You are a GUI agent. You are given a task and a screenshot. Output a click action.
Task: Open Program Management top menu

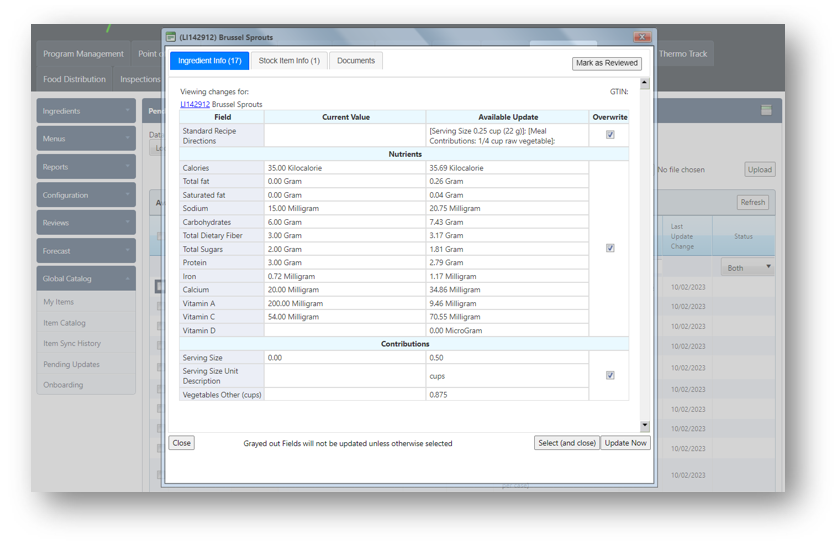83,54
